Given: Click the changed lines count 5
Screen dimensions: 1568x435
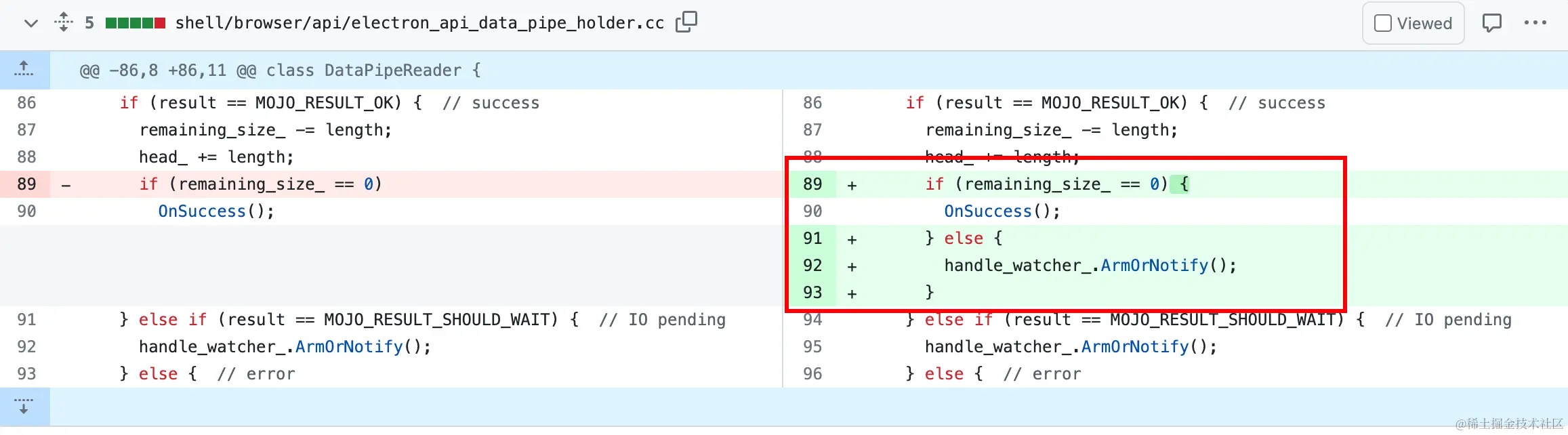Looking at the screenshot, I should [x=89, y=23].
